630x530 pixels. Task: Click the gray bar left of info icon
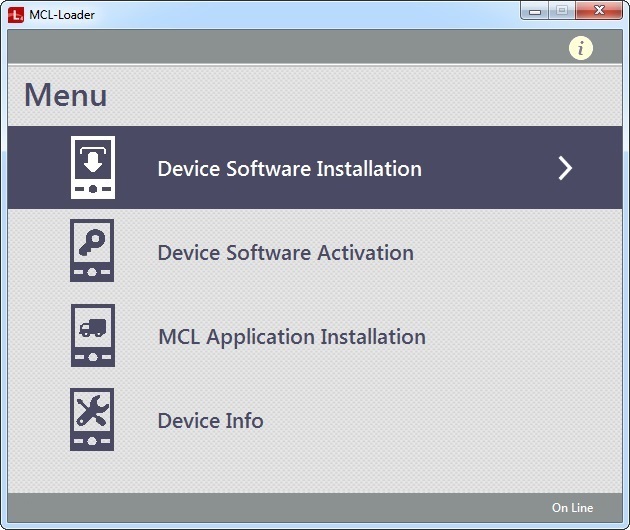(280, 47)
